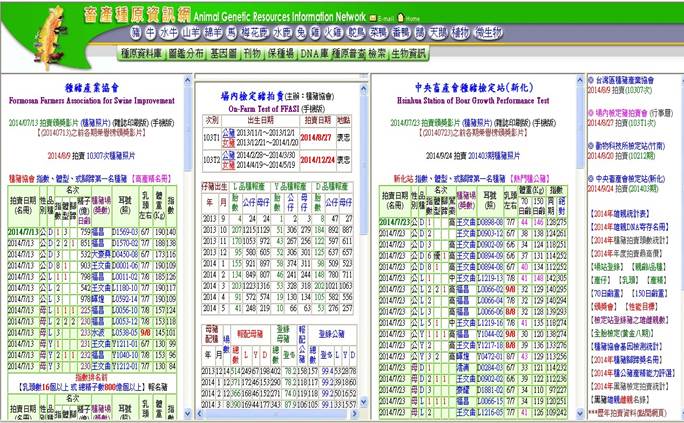This screenshot has width=684, height=423.
Task: Click the E-mail envelope icon
Action: point(373,18)
